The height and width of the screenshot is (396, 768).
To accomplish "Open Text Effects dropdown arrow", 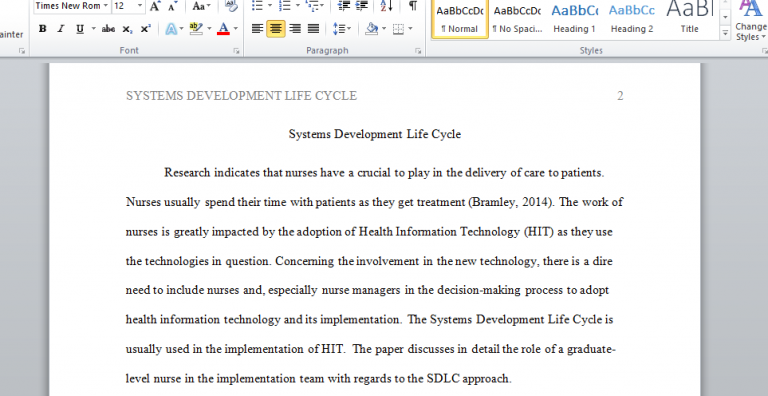I will [x=181, y=29].
